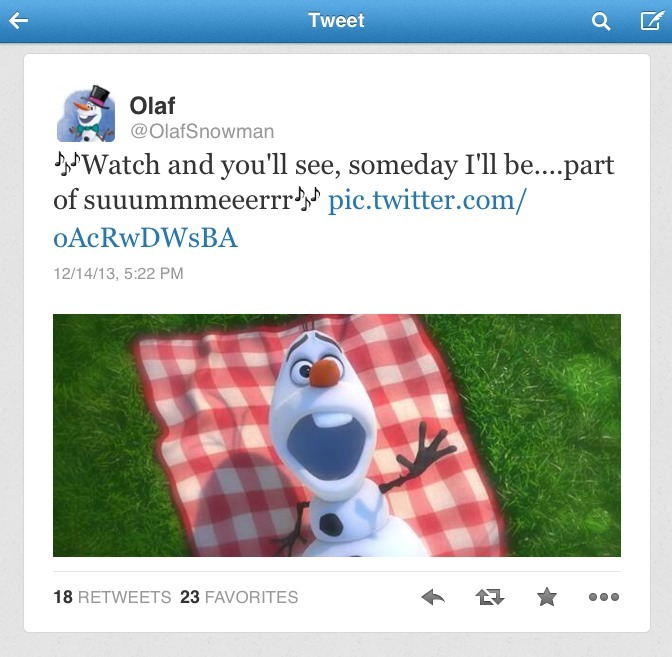Open more options with three dots
Viewport: 672px width, 657px height.
coord(604,597)
